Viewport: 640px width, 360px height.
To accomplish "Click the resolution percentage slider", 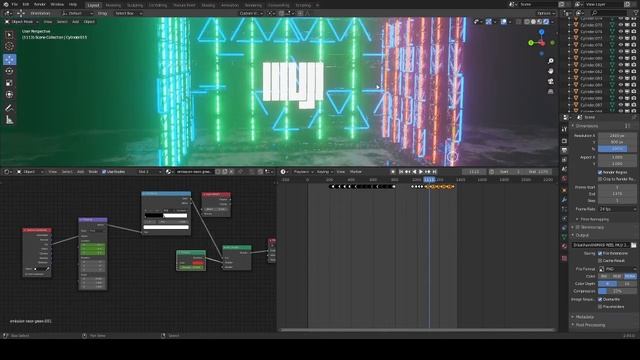I will (x=617, y=149).
